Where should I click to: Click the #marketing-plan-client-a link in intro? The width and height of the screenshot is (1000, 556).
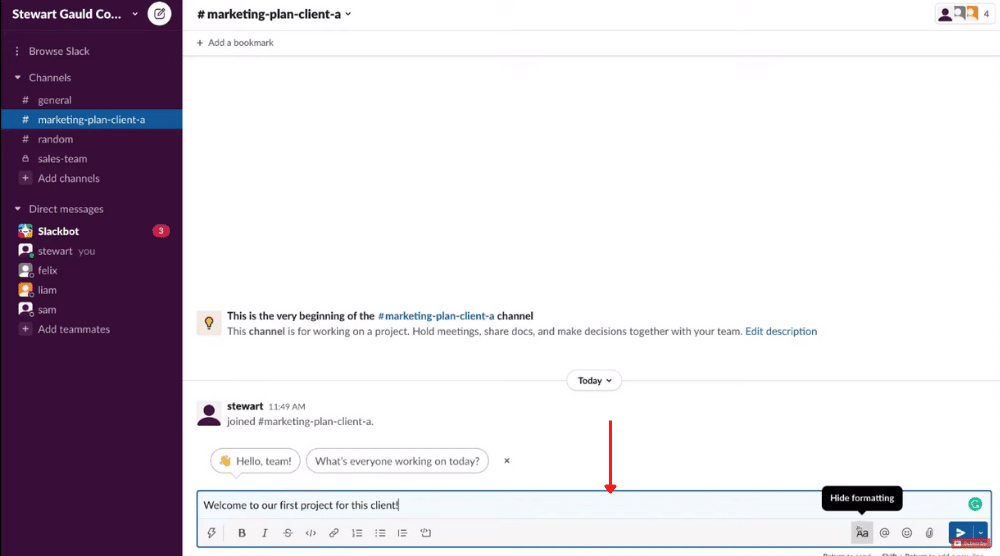point(436,316)
